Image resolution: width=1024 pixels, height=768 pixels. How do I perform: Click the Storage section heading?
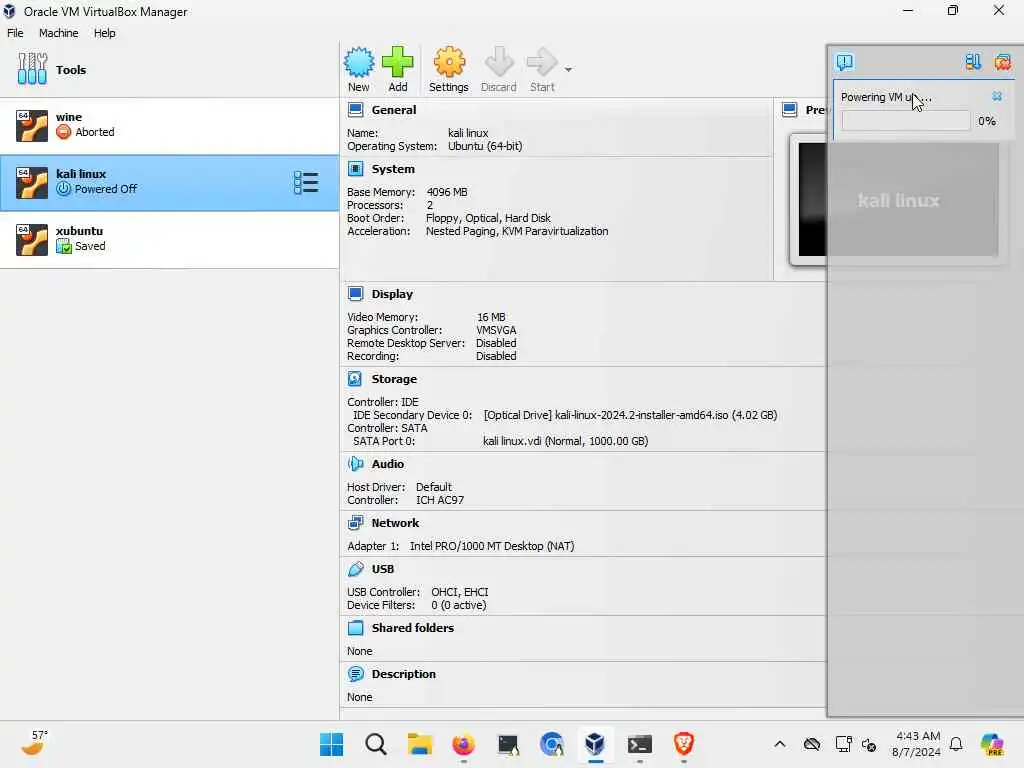coord(394,379)
